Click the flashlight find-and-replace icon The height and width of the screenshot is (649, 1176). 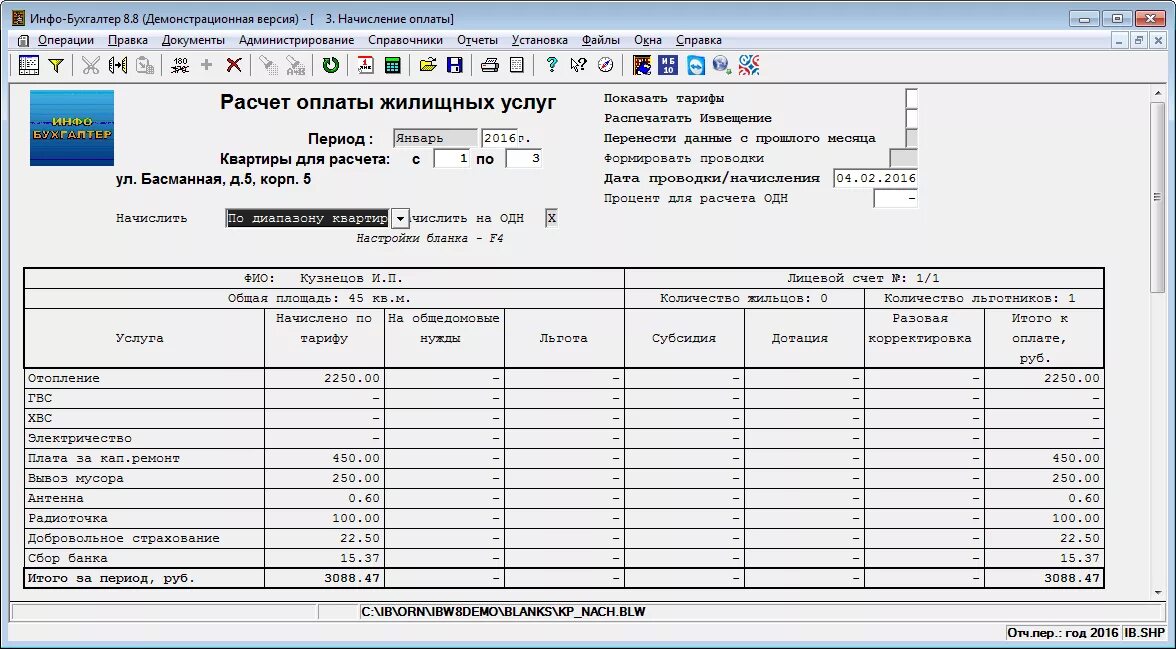pos(296,65)
